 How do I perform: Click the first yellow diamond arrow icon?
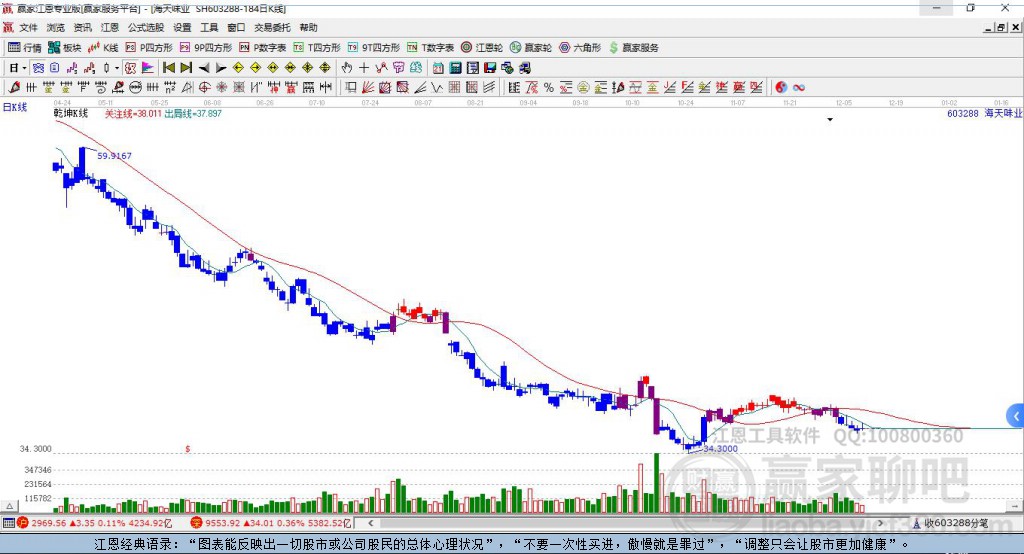pos(238,68)
